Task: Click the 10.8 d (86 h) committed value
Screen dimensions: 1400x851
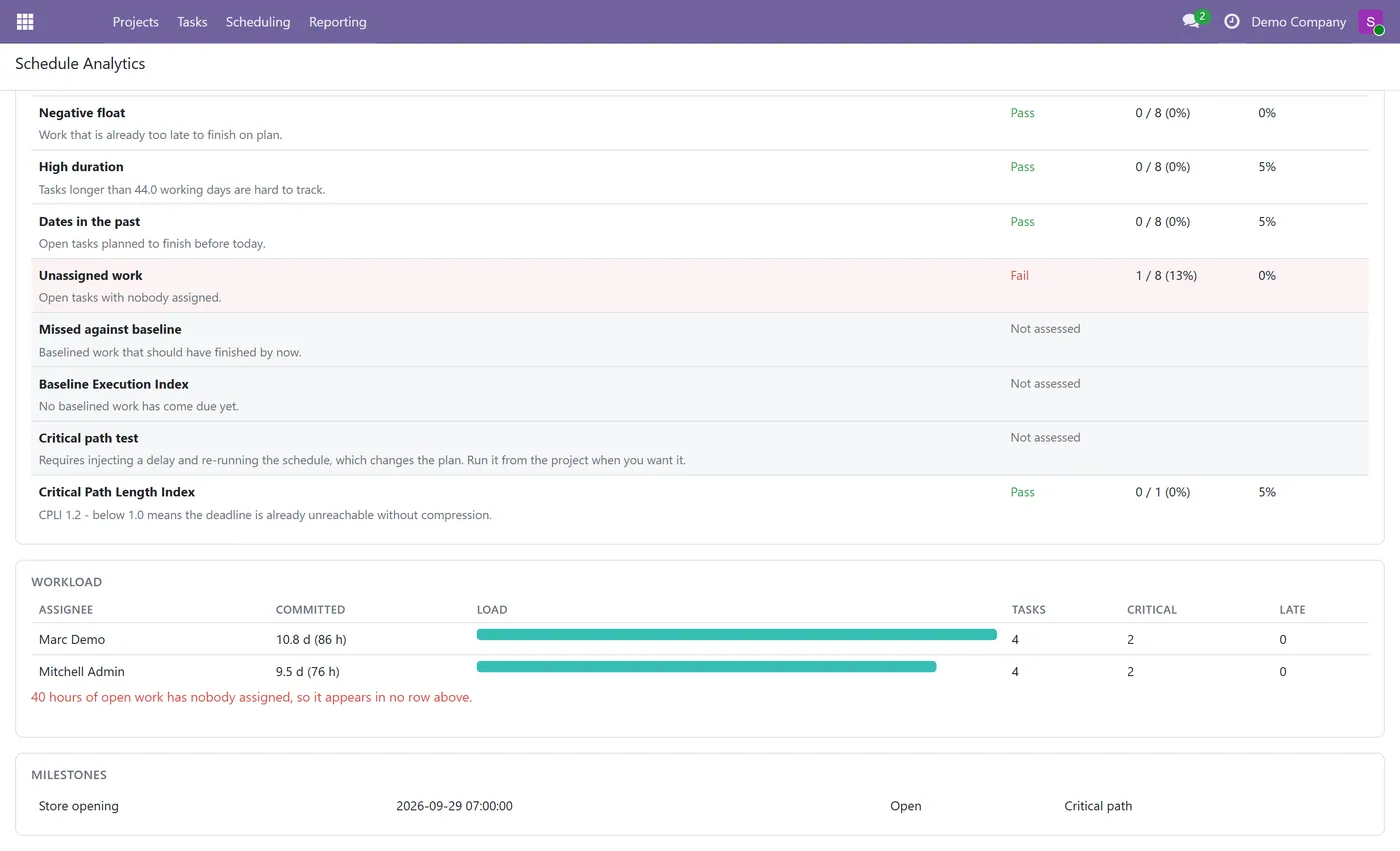Action: tap(311, 640)
